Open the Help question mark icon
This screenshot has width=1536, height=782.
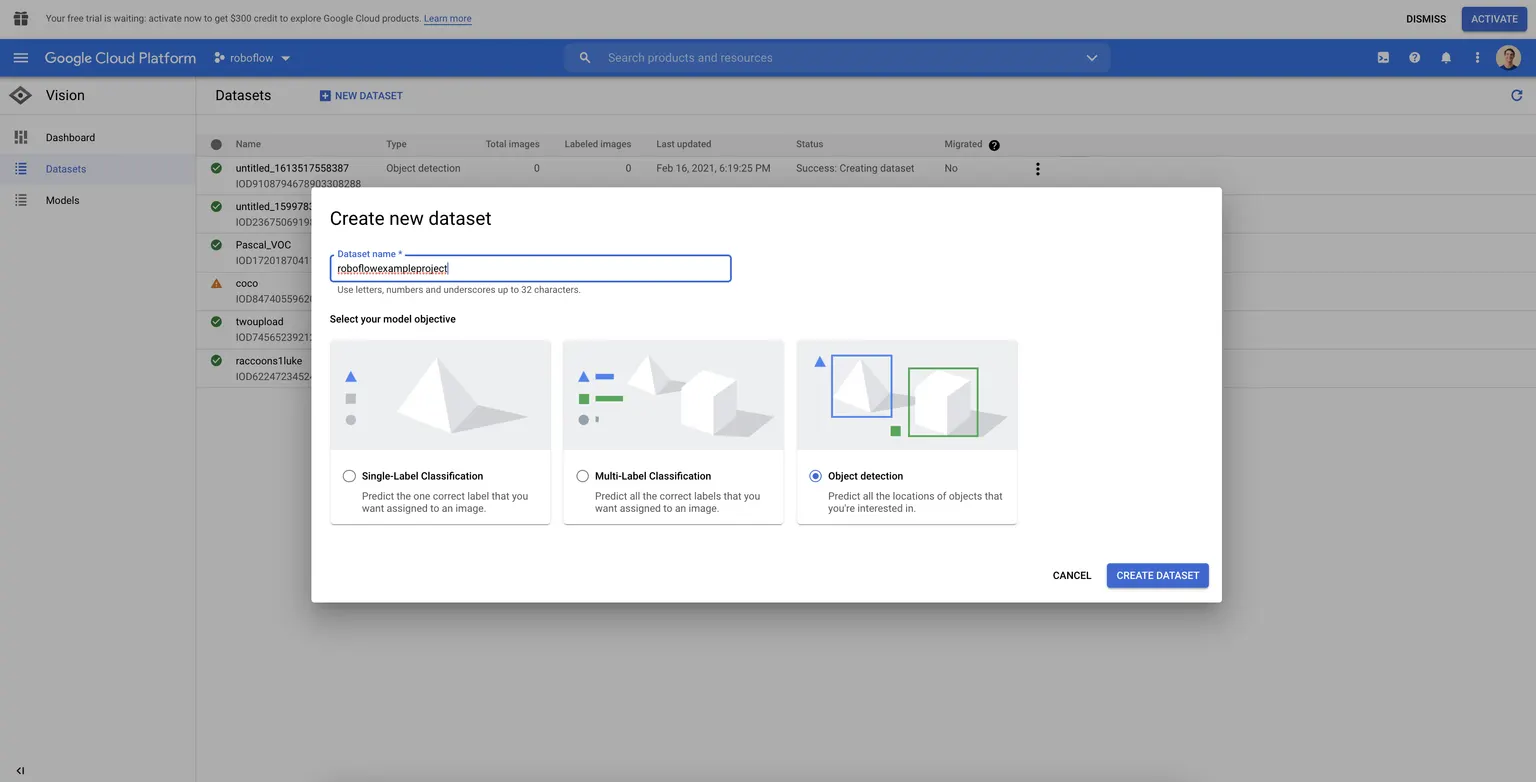pyautogui.click(x=1414, y=58)
